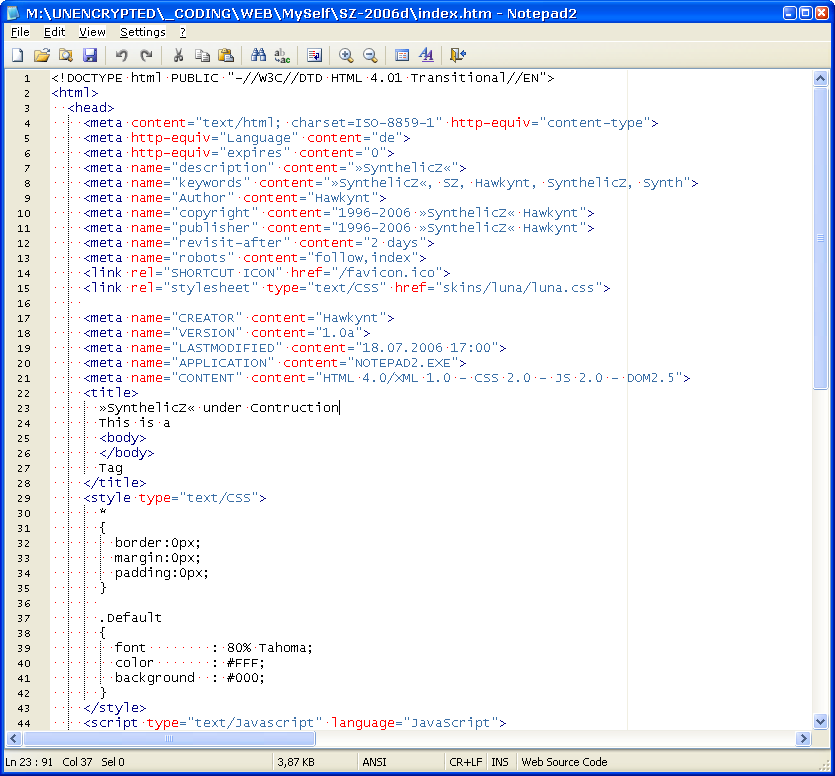Click the "18.07.2006 17:00" content value
The height and width of the screenshot is (776, 835).
pyautogui.click(x=427, y=348)
